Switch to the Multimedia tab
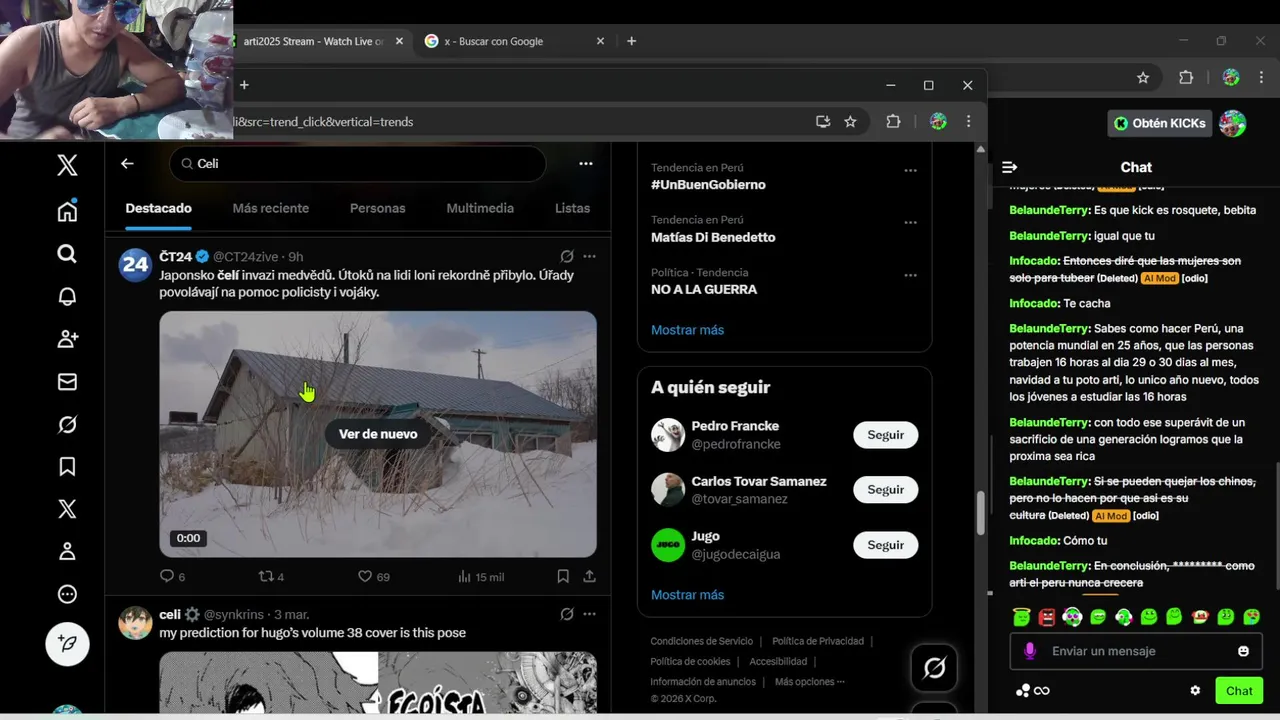1280x720 pixels. tap(480, 208)
